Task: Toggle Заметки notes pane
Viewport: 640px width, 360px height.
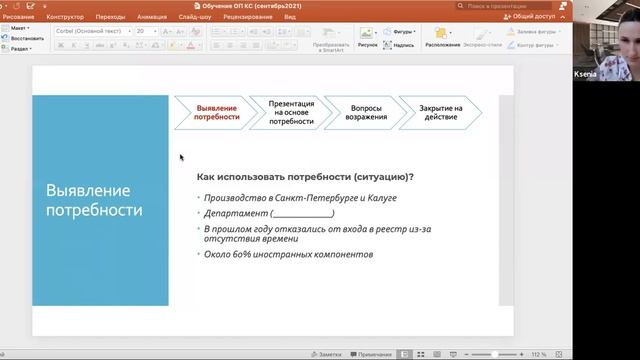Action: click(x=326, y=354)
